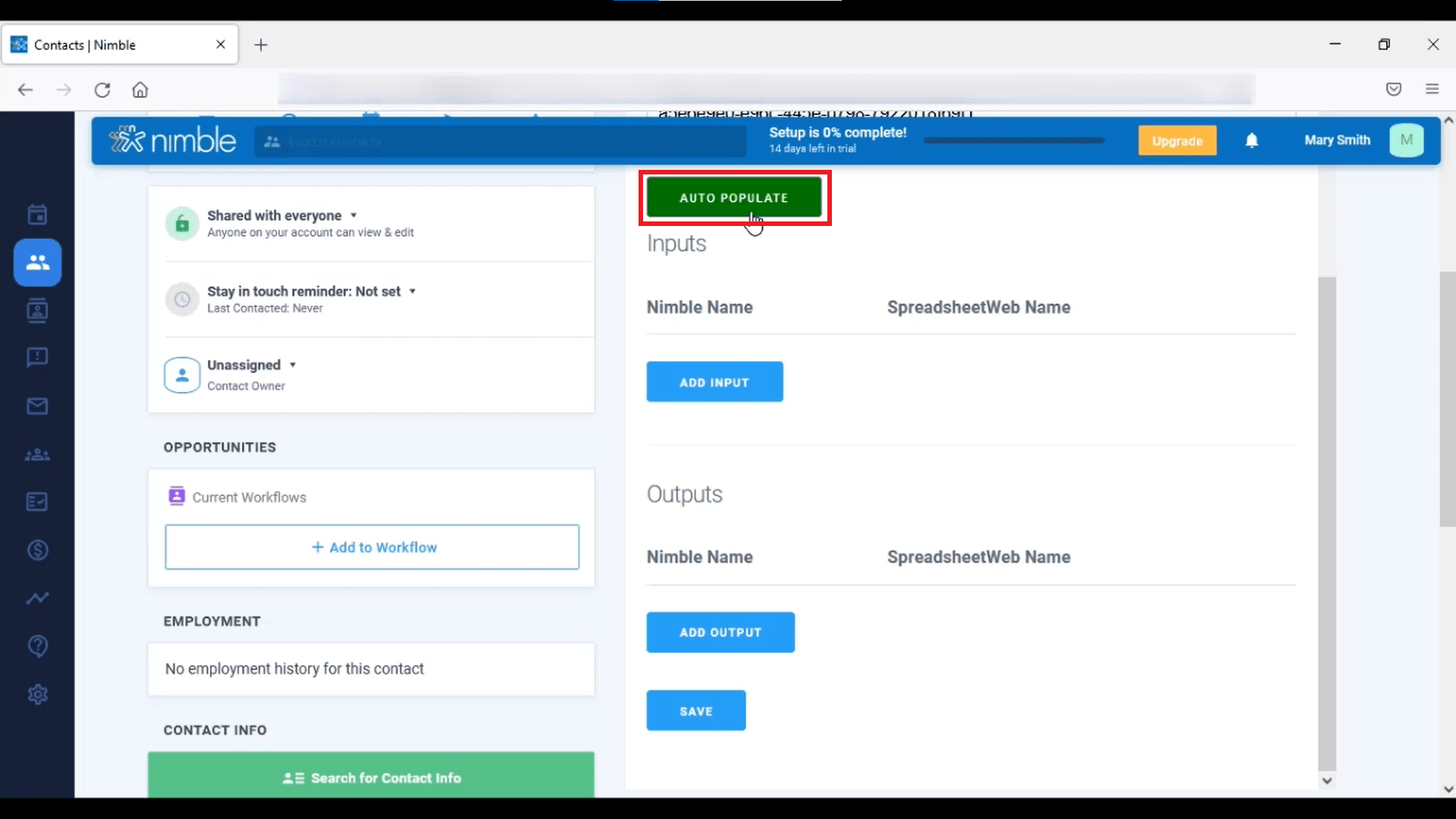Open the browser hamburger menu
Image resolution: width=1456 pixels, height=819 pixels.
click(x=1432, y=89)
